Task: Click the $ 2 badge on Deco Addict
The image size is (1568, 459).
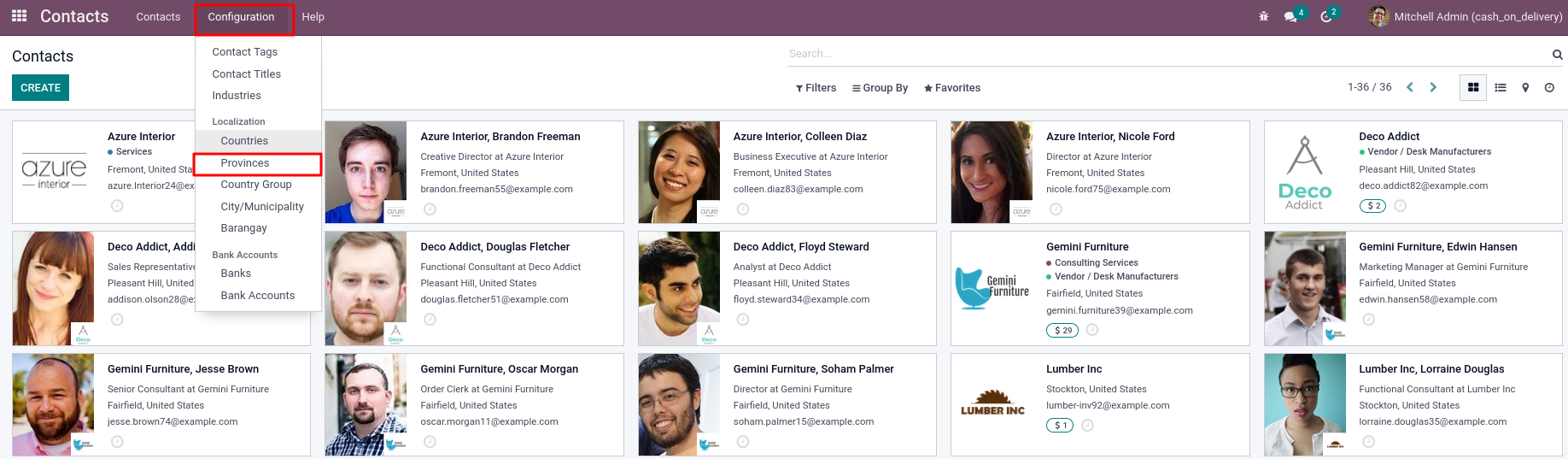Action: click(x=1372, y=206)
